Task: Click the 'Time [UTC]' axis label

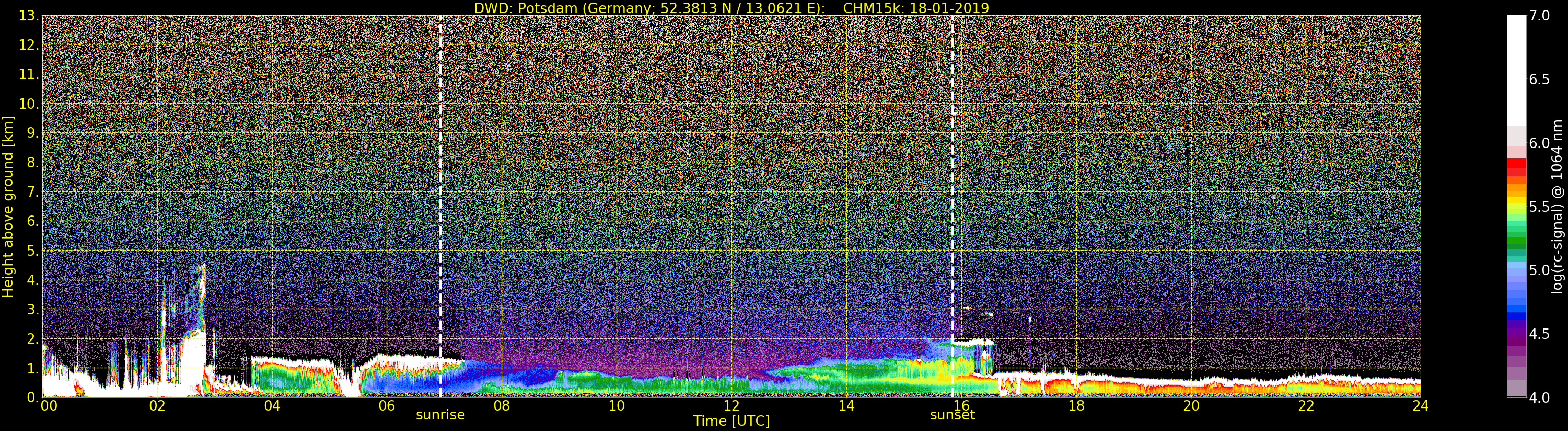Action: click(x=731, y=421)
